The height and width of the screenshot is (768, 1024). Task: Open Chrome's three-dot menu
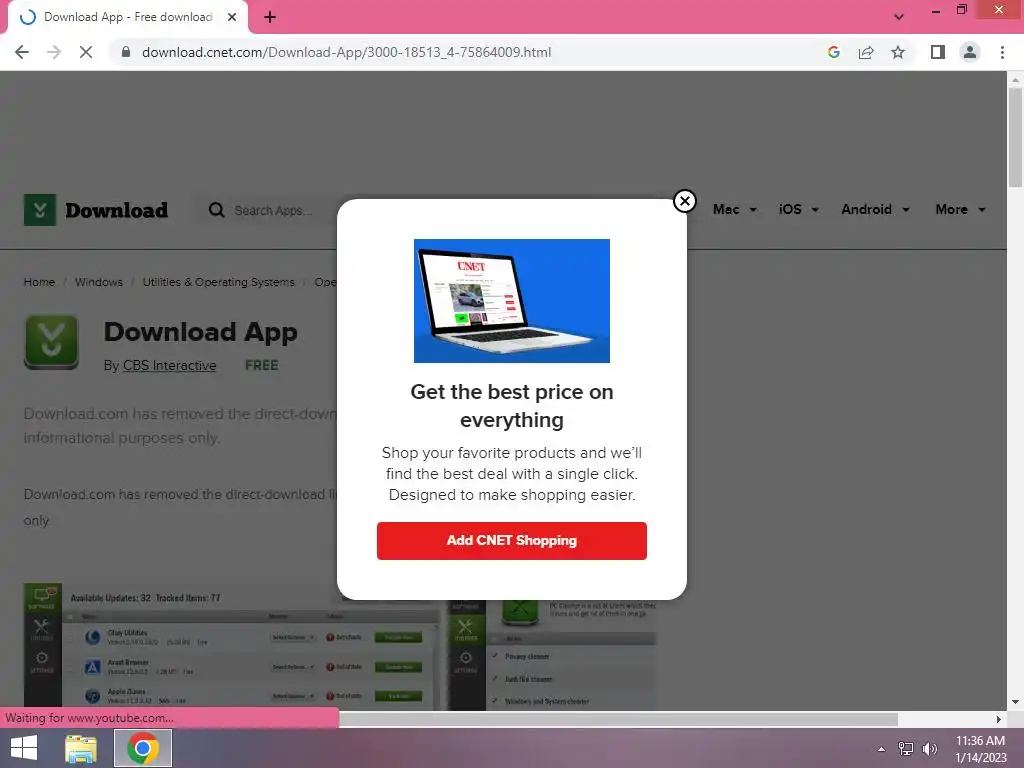point(1002,52)
